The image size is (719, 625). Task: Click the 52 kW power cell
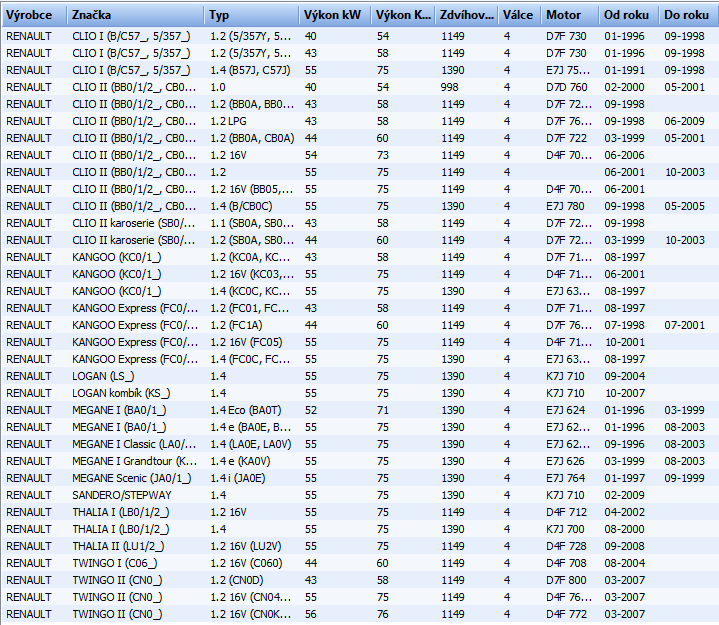coord(311,409)
